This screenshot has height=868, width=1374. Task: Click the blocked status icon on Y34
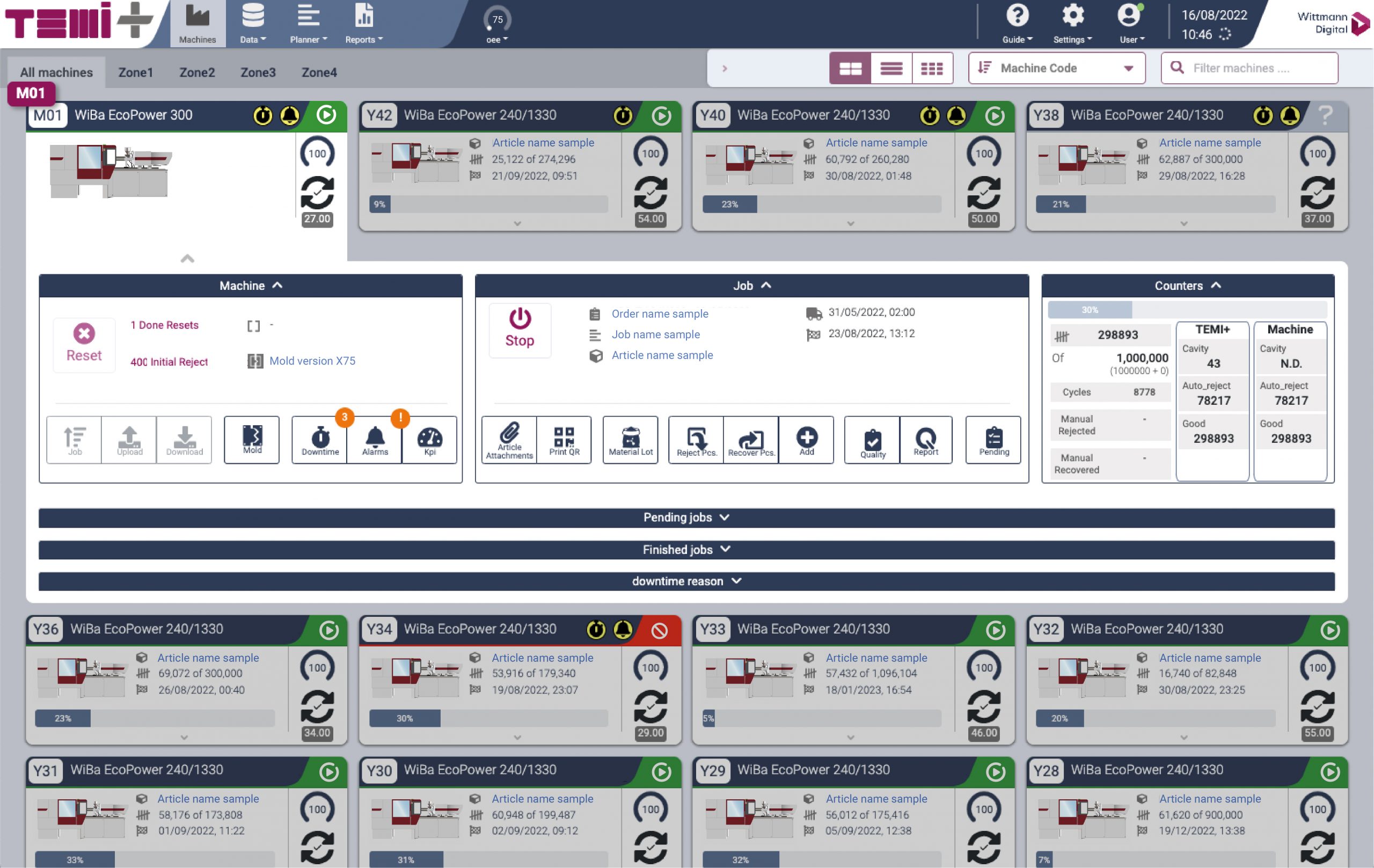(660, 630)
